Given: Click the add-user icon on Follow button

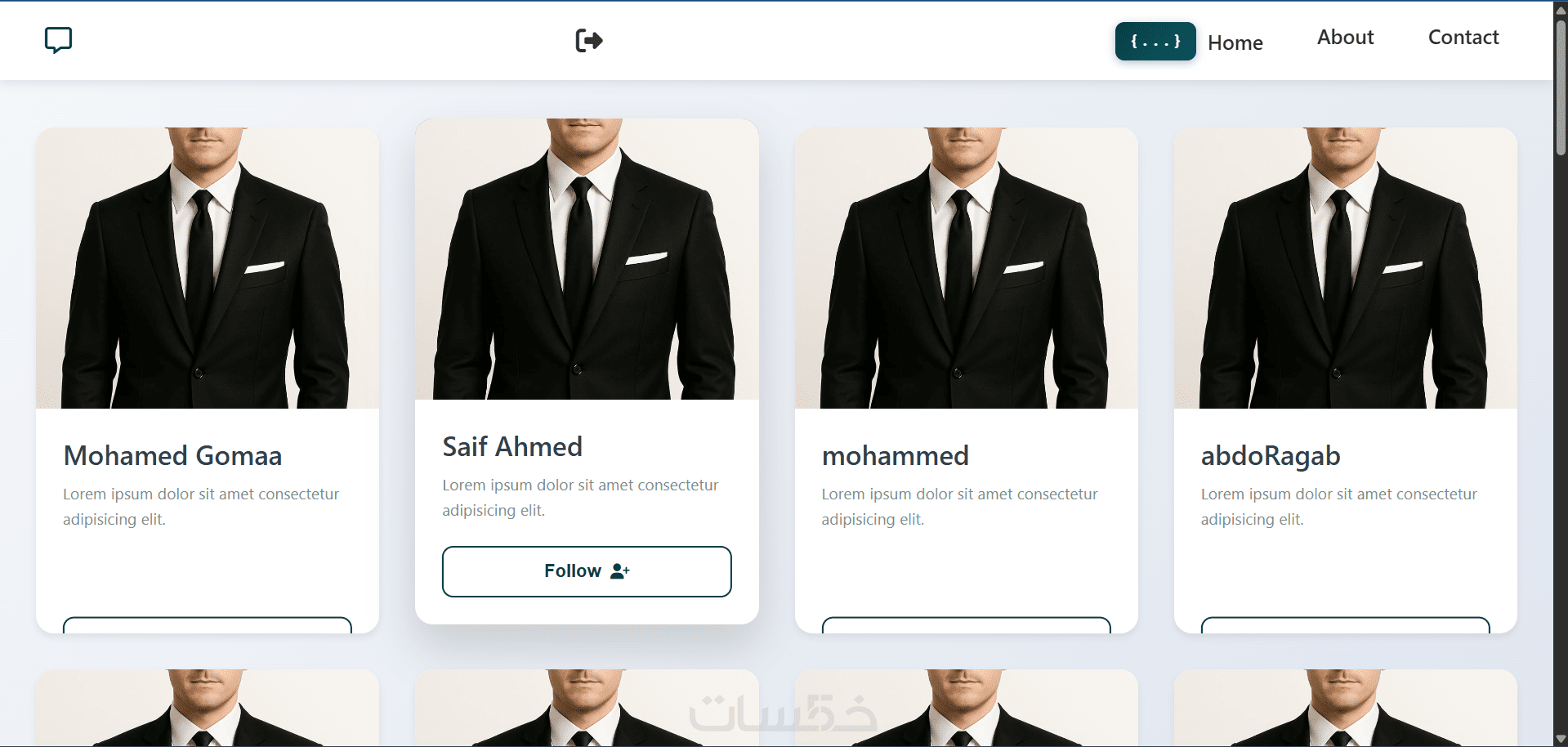Looking at the screenshot, I should (620, 571).
